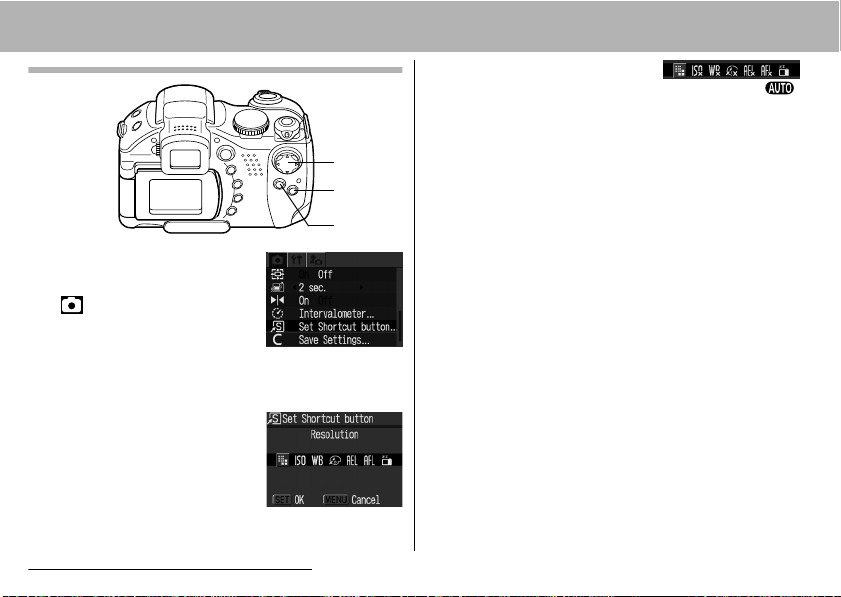This screenshot has height=597, width=841.
Task: Click the boxed camera icon left of the menu
Action: click(x=72, y=305)
